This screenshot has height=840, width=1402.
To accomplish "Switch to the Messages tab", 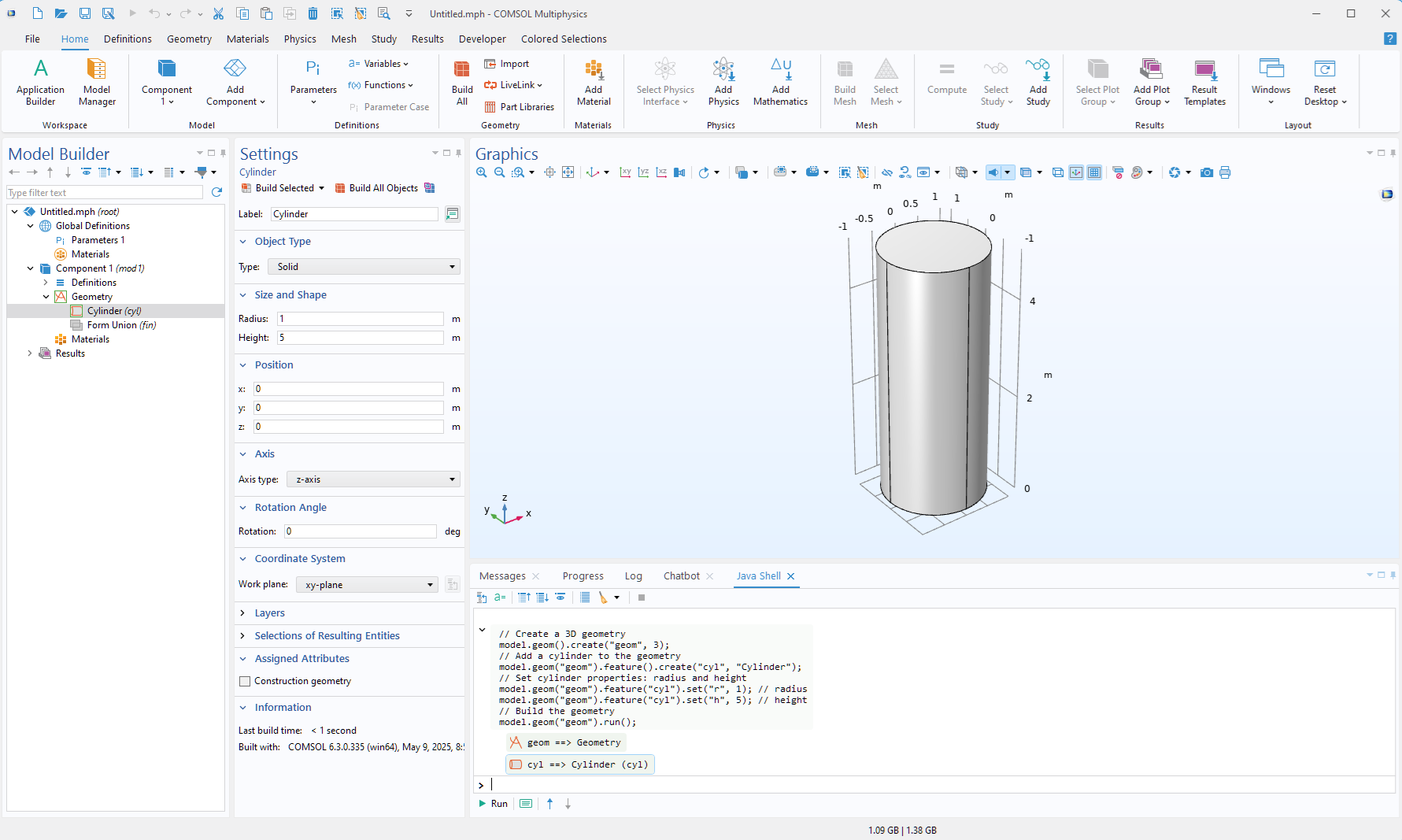I will tap(502, 576).
